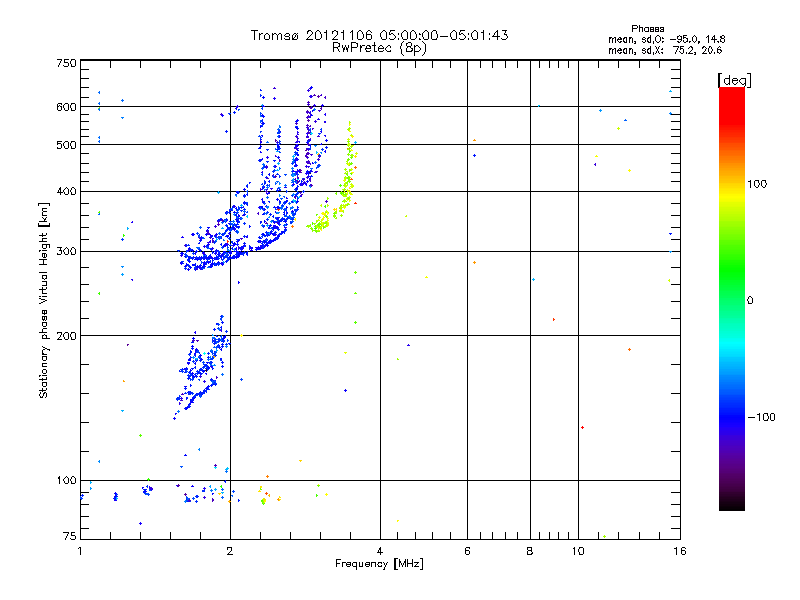Click the y-axis tick label '200'
The width and height of the screenshot is (800, 600).
click(66, 336)
